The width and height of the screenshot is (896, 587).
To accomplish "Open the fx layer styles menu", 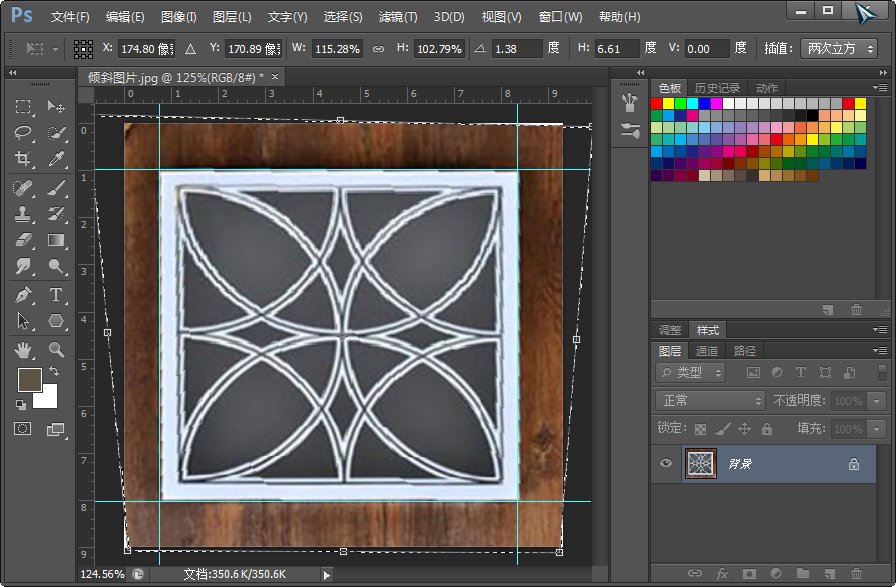I will point(722,573).
